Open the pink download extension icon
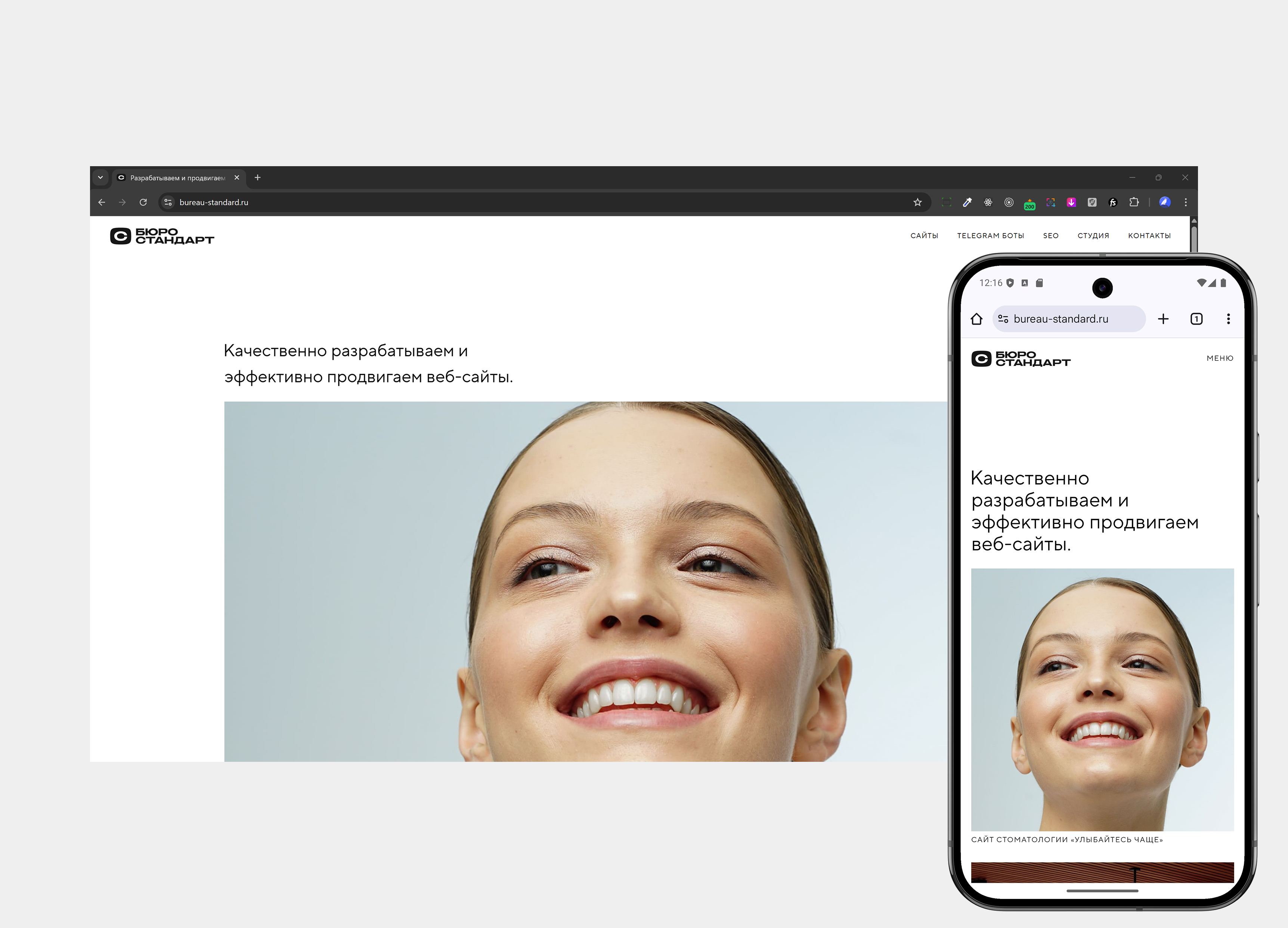 1071,203
